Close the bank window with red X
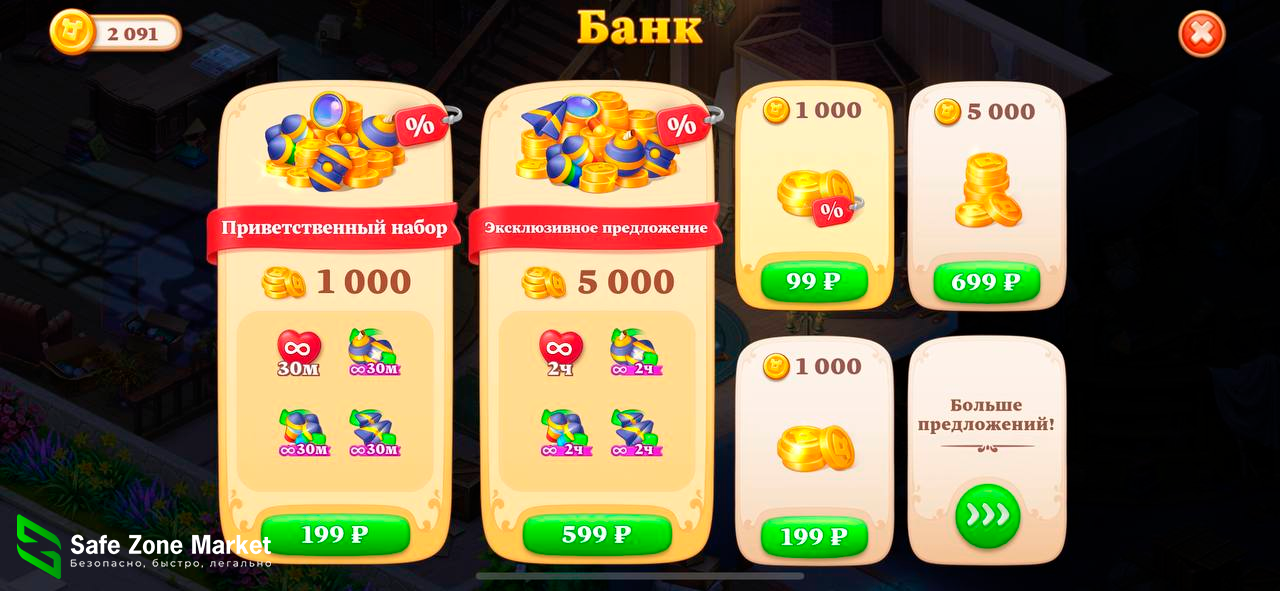Screen dimensions: 1280x591 point(1201,34)
